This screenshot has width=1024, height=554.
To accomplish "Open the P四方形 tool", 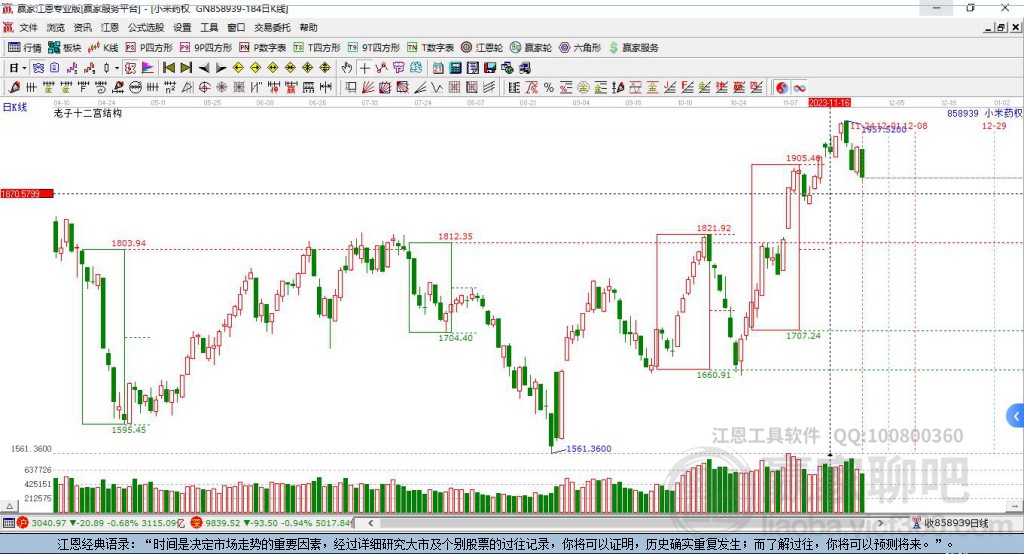I will 149,48.
